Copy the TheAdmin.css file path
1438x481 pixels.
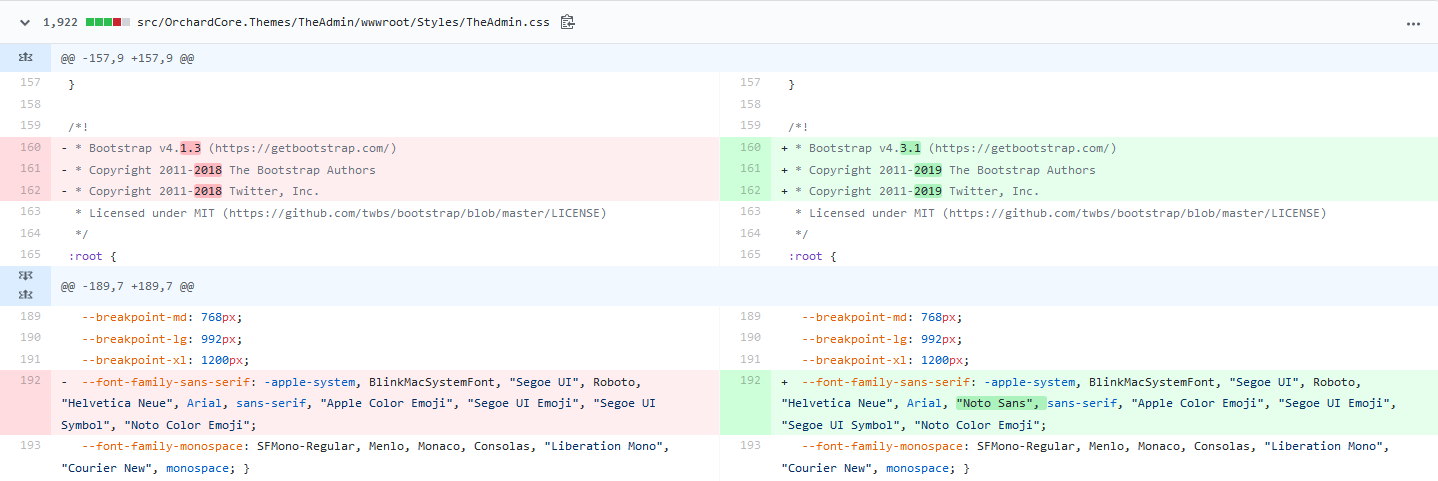tap(568, 22)
